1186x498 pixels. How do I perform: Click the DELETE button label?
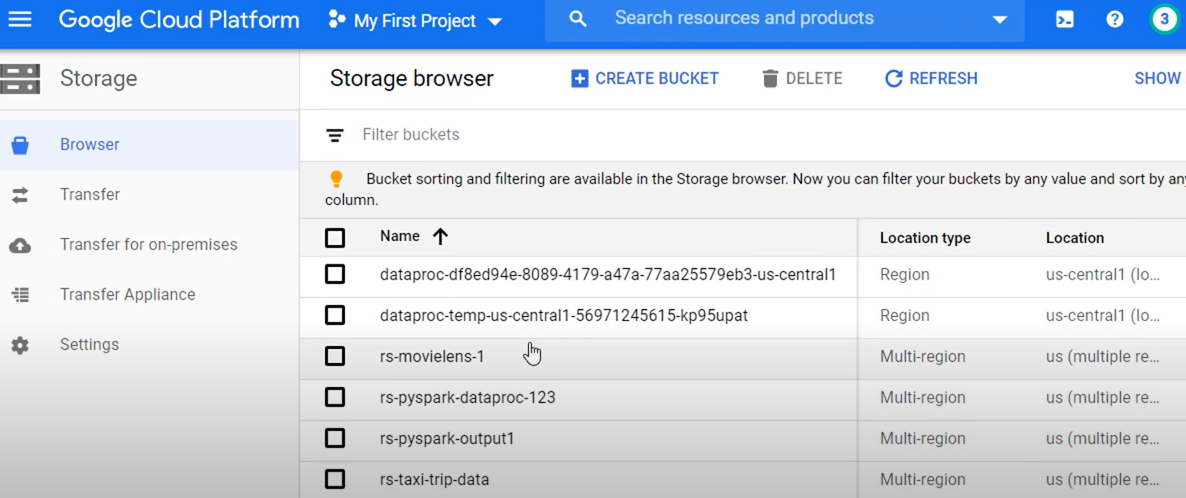pos(814,79)
